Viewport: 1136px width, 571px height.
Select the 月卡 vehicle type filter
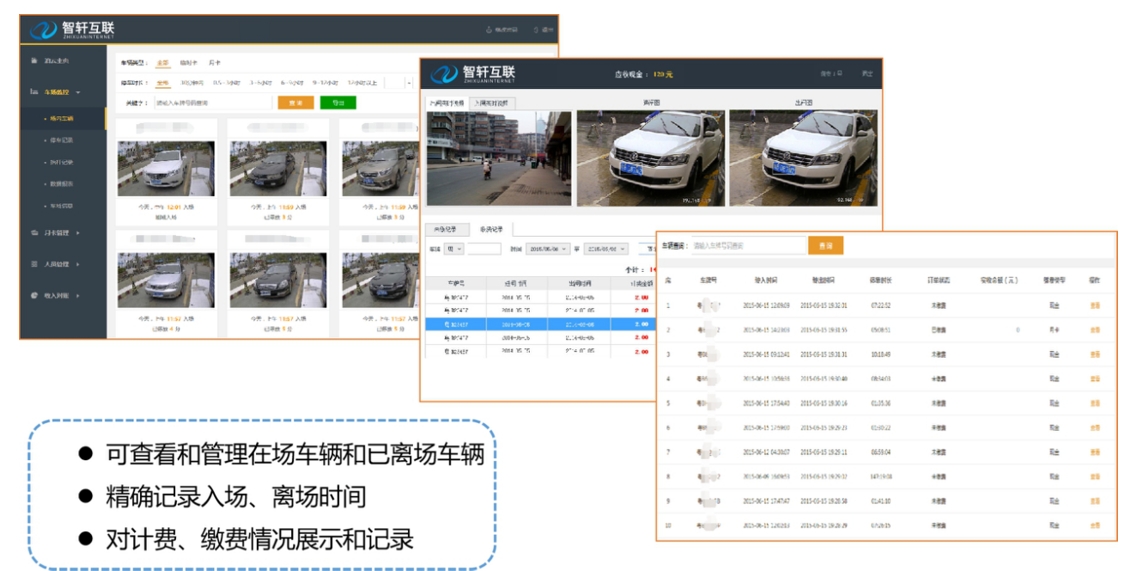[214, 64]
